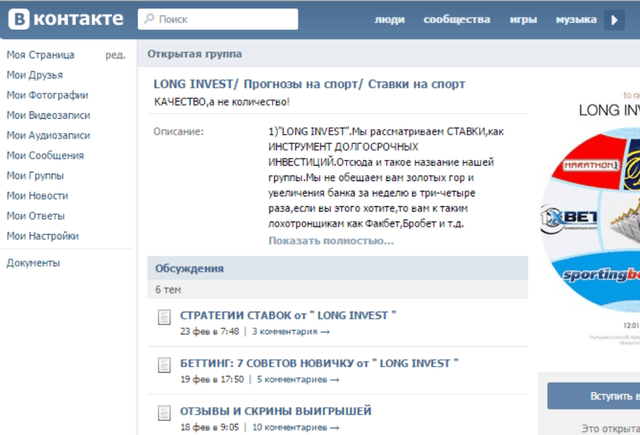
Task: Open topic СТРАТЕГИИ СТАВОК от LONG INVEST
Action: click(x=288, y=315)
